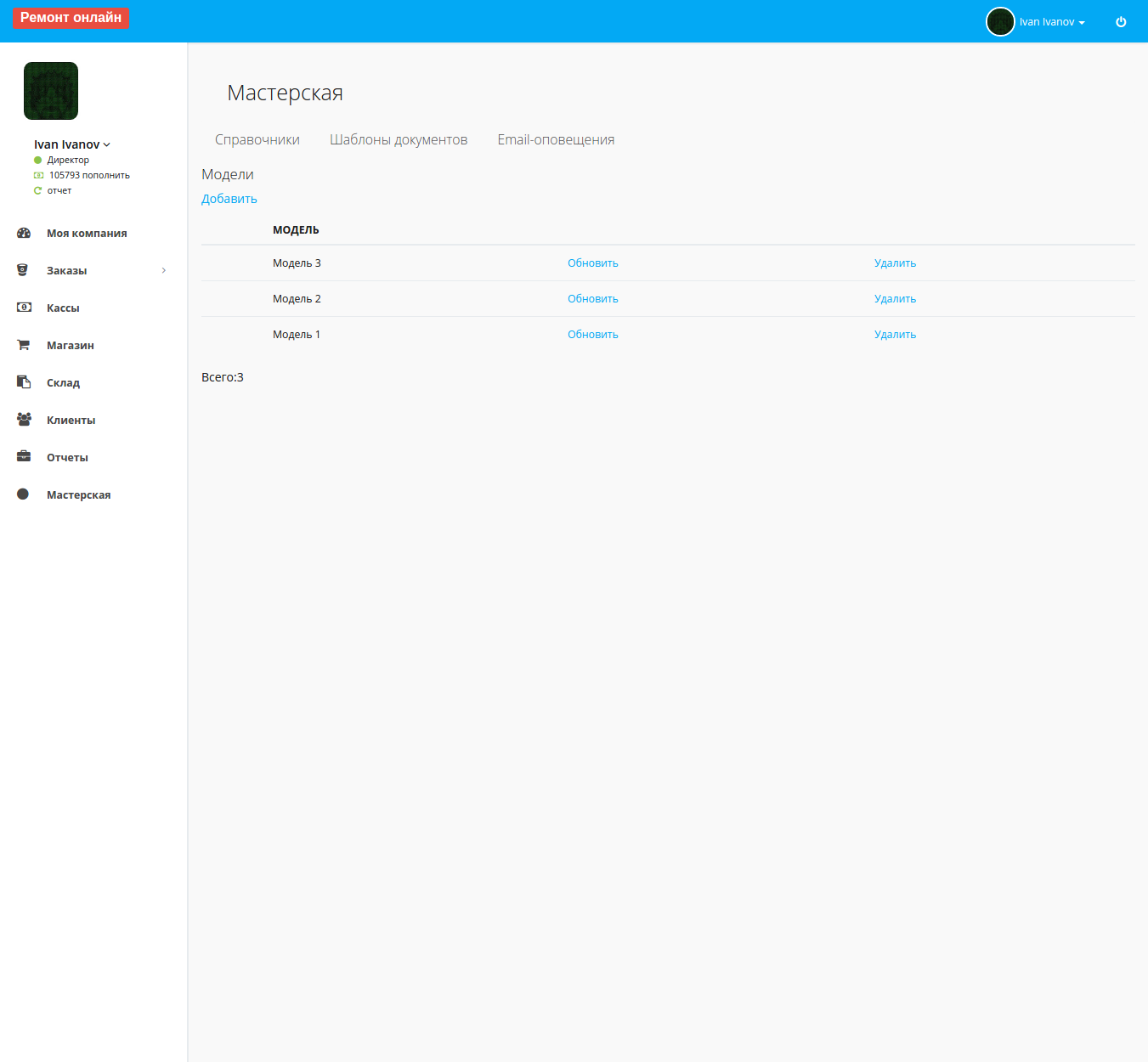
Task: Expand the Заказы submenu chevron
Action: coord(164,270)
